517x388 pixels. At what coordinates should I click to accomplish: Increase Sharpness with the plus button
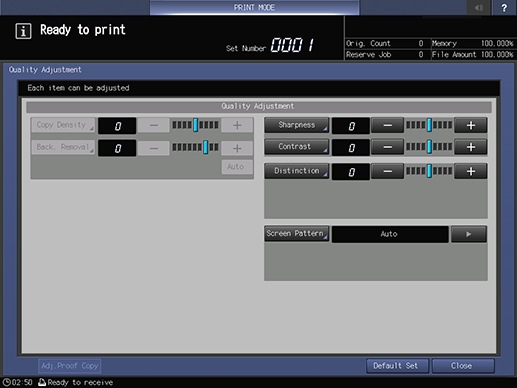470,125
